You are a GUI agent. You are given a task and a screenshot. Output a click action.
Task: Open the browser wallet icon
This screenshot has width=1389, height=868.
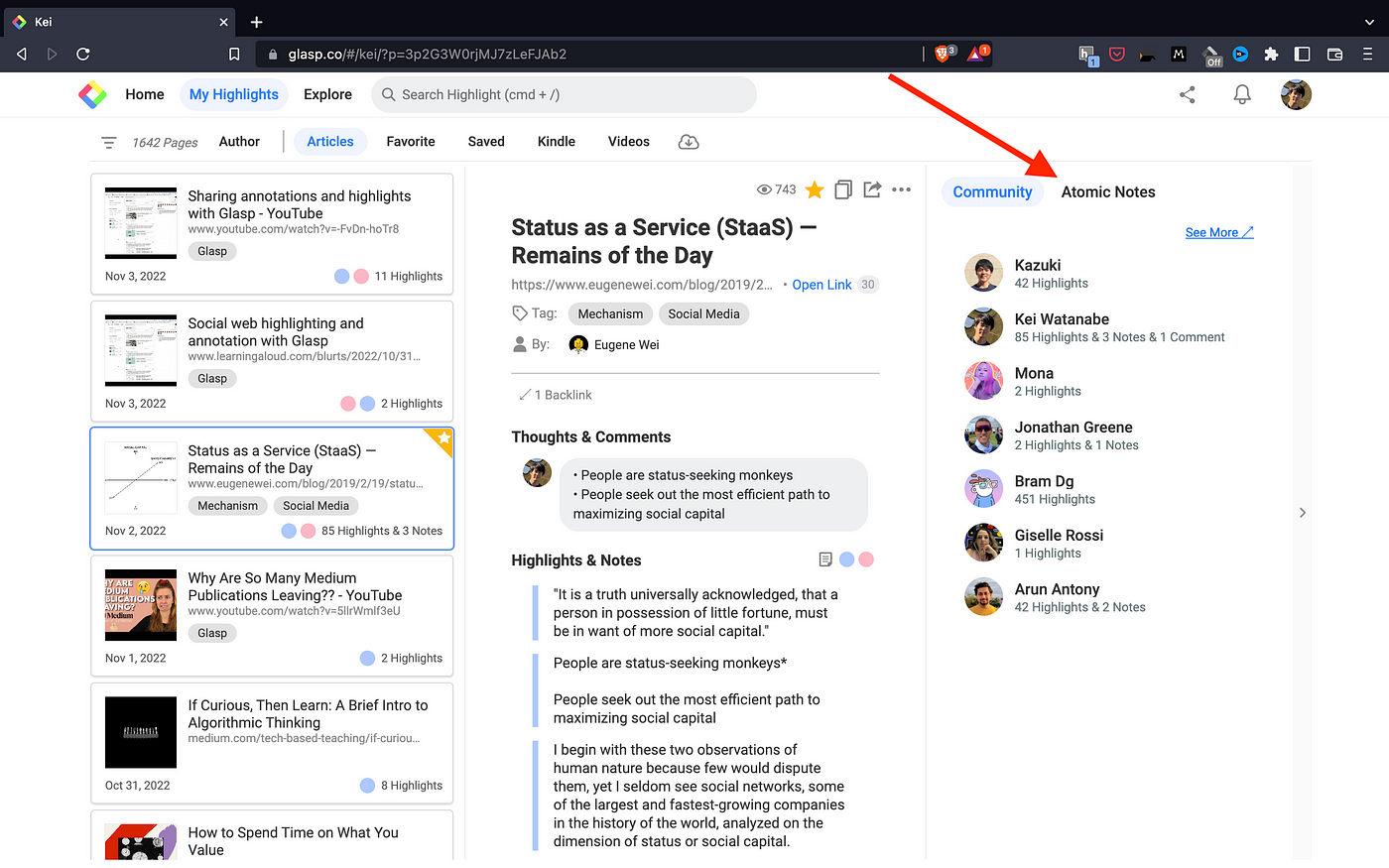1334,55
